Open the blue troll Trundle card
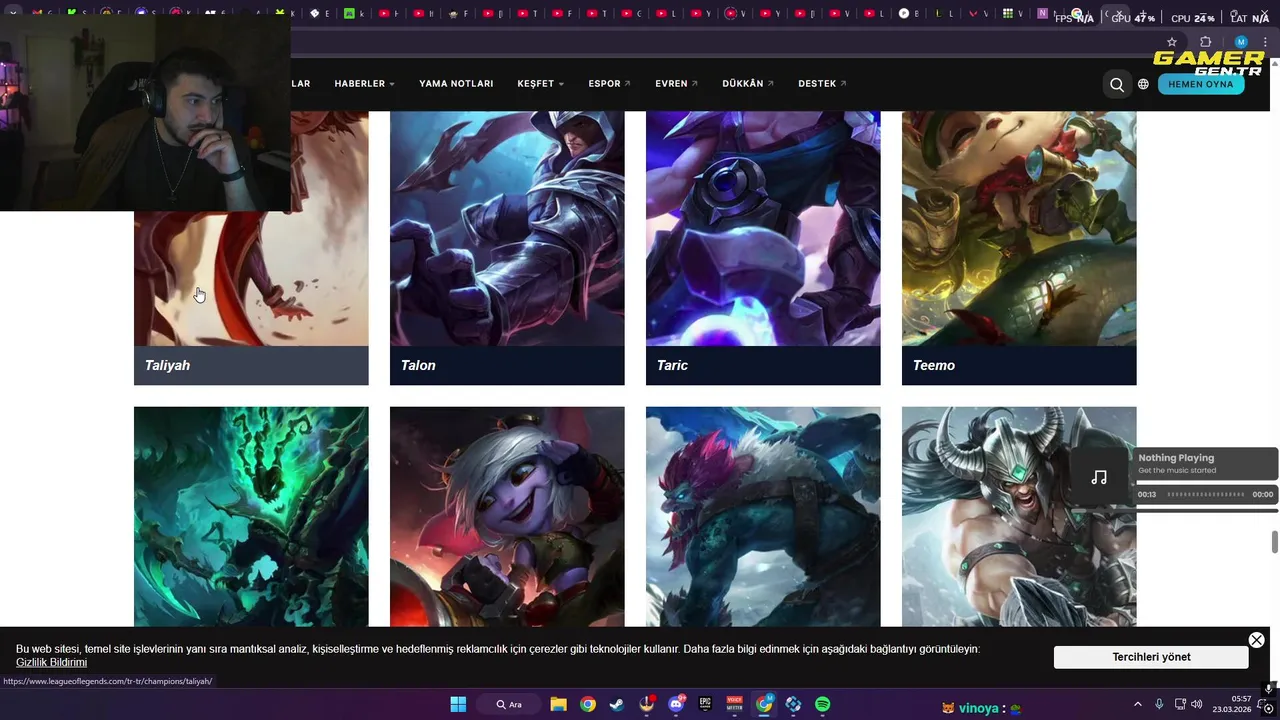This screenshot has height=720, width=1280. (763, 516)
